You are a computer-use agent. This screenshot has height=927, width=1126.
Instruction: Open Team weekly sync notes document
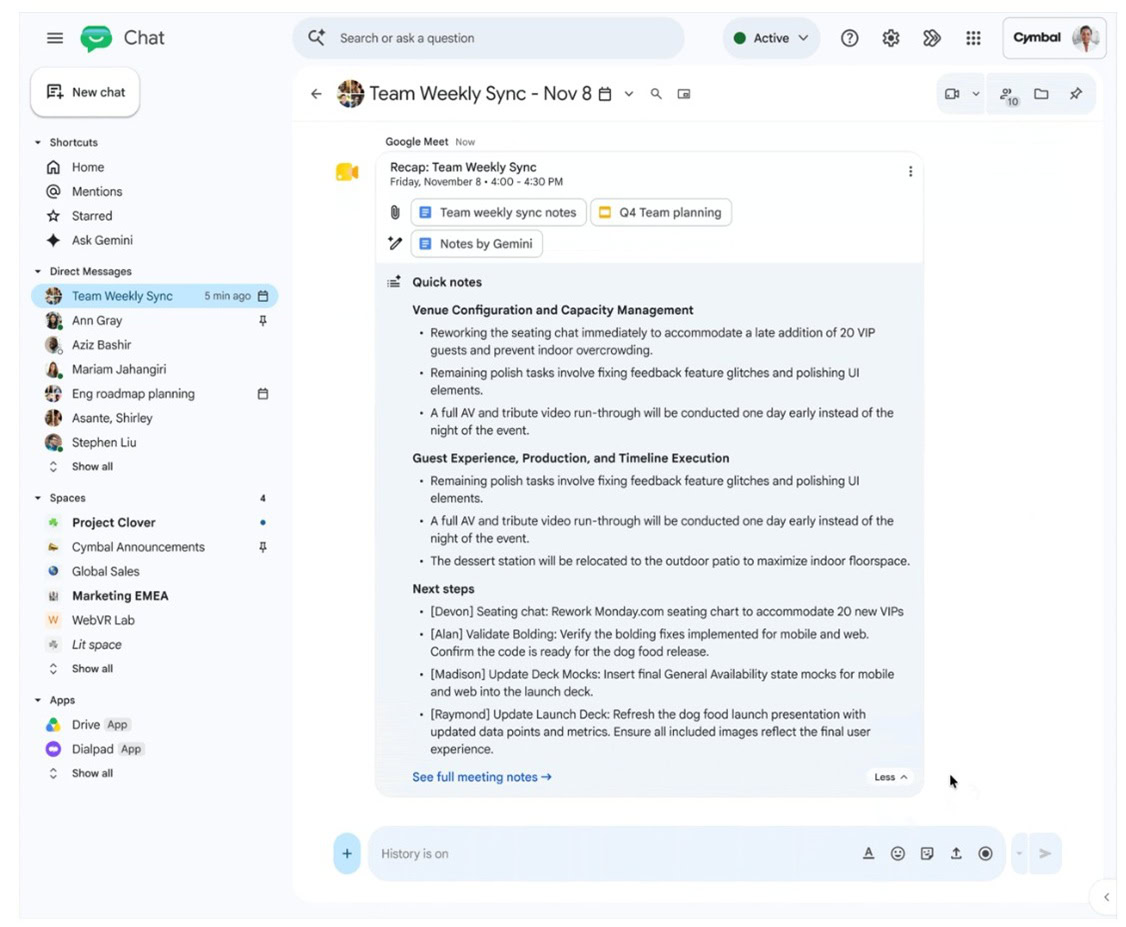click(498, 213)
